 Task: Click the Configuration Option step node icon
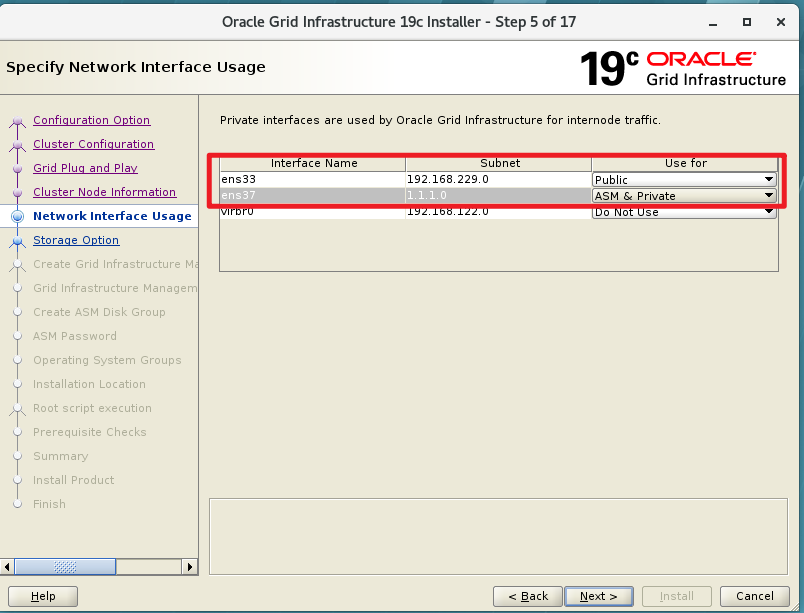(17, 121)
